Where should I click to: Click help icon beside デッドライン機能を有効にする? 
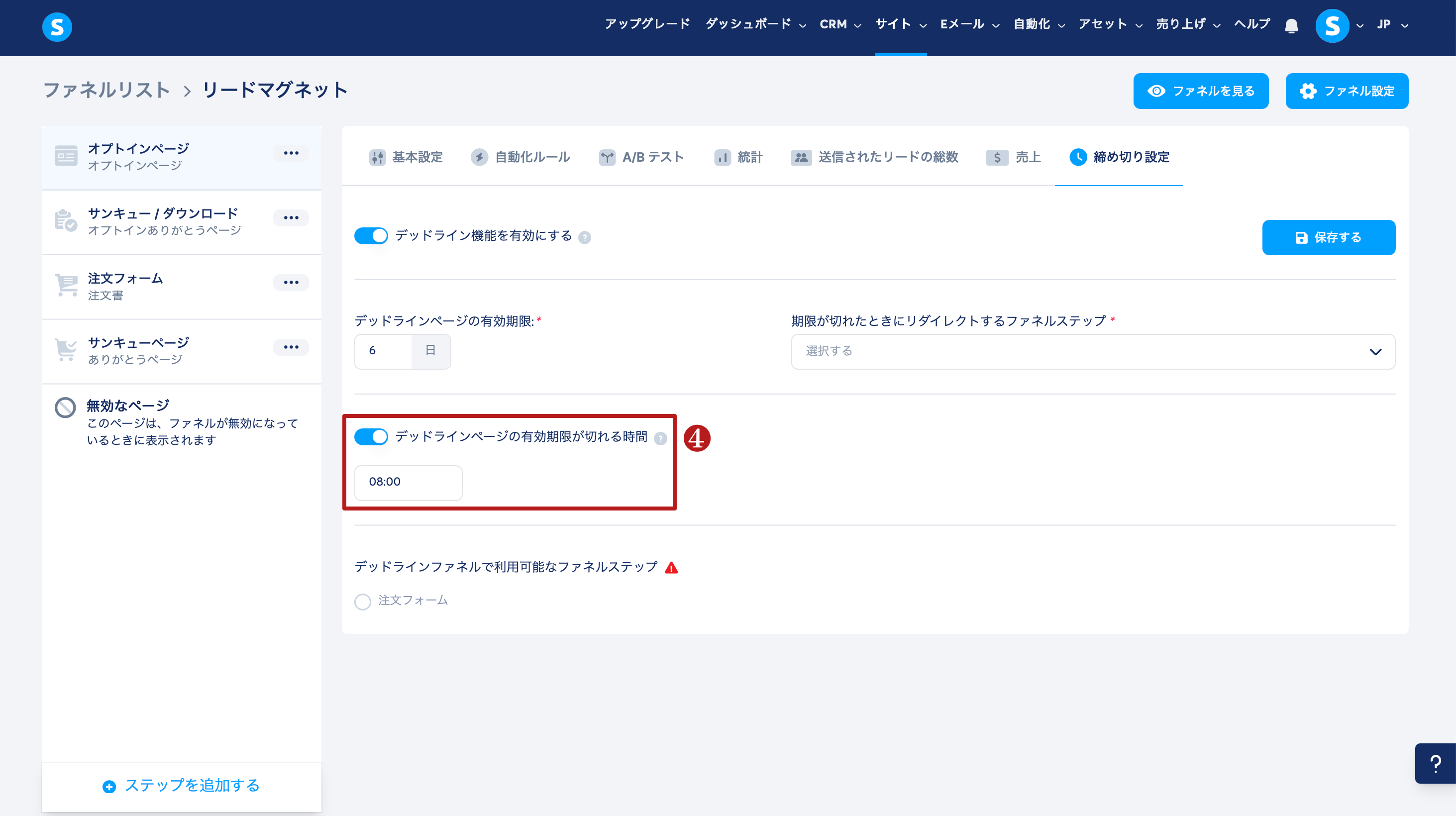[585, 238]
